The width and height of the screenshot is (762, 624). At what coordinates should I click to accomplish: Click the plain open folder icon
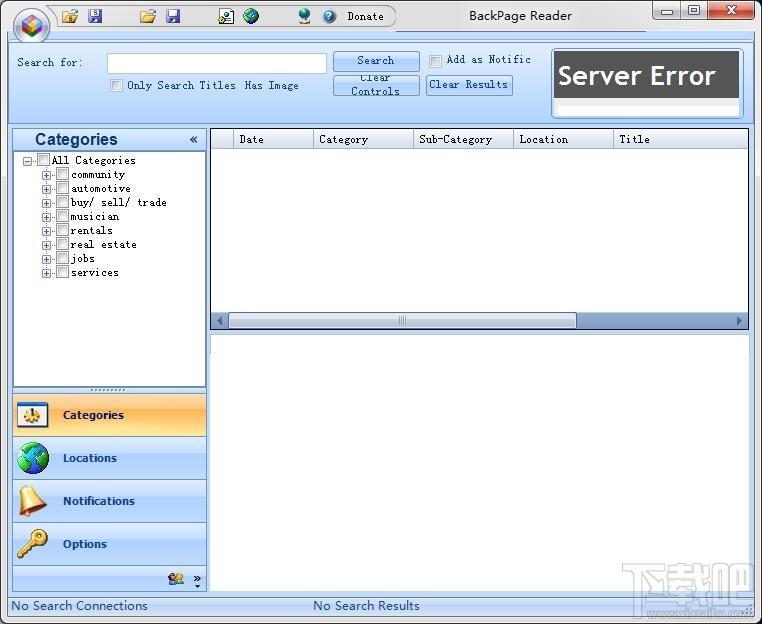coord(148,16)
